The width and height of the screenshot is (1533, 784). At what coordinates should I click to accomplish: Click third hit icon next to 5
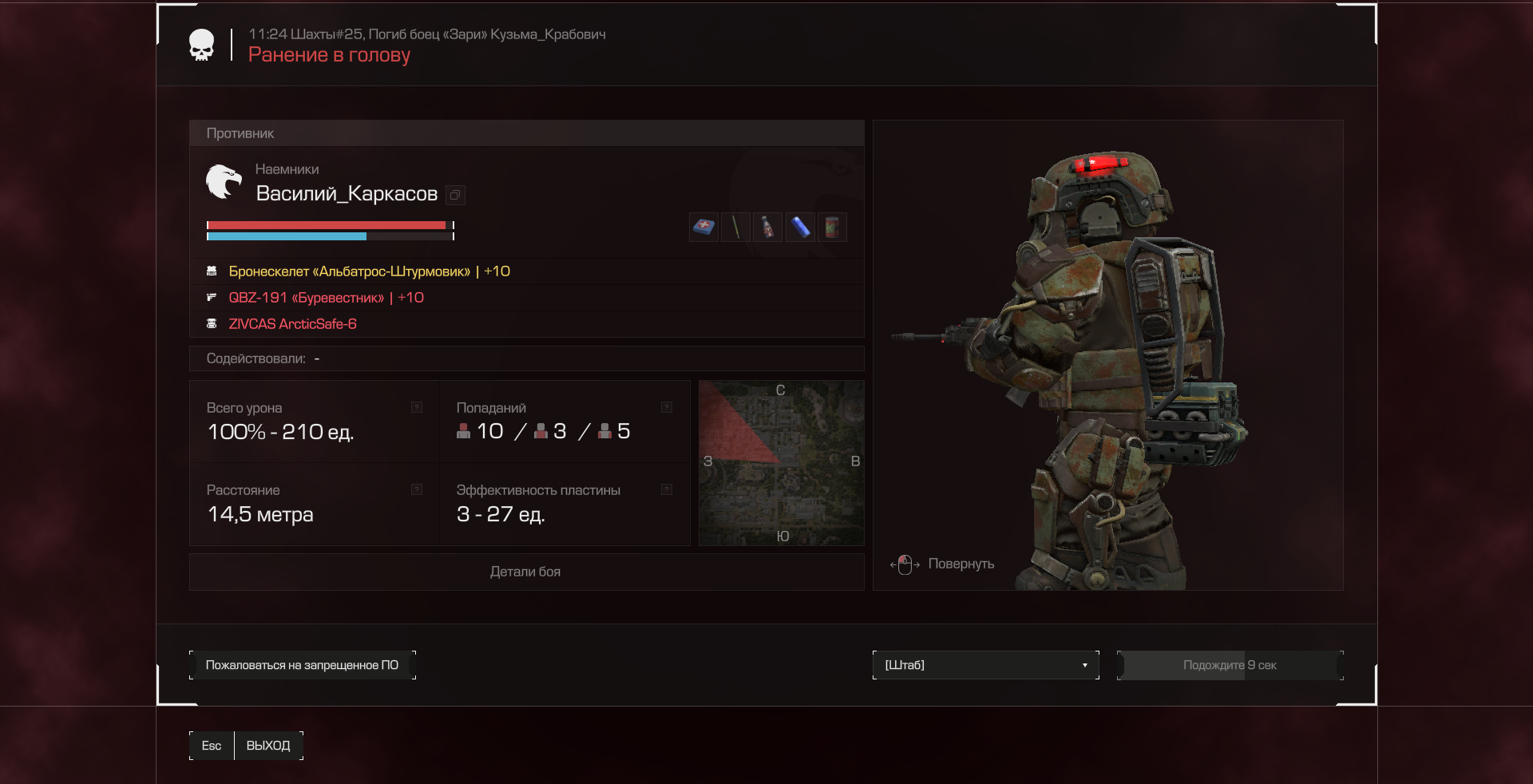tap(604, 431)
